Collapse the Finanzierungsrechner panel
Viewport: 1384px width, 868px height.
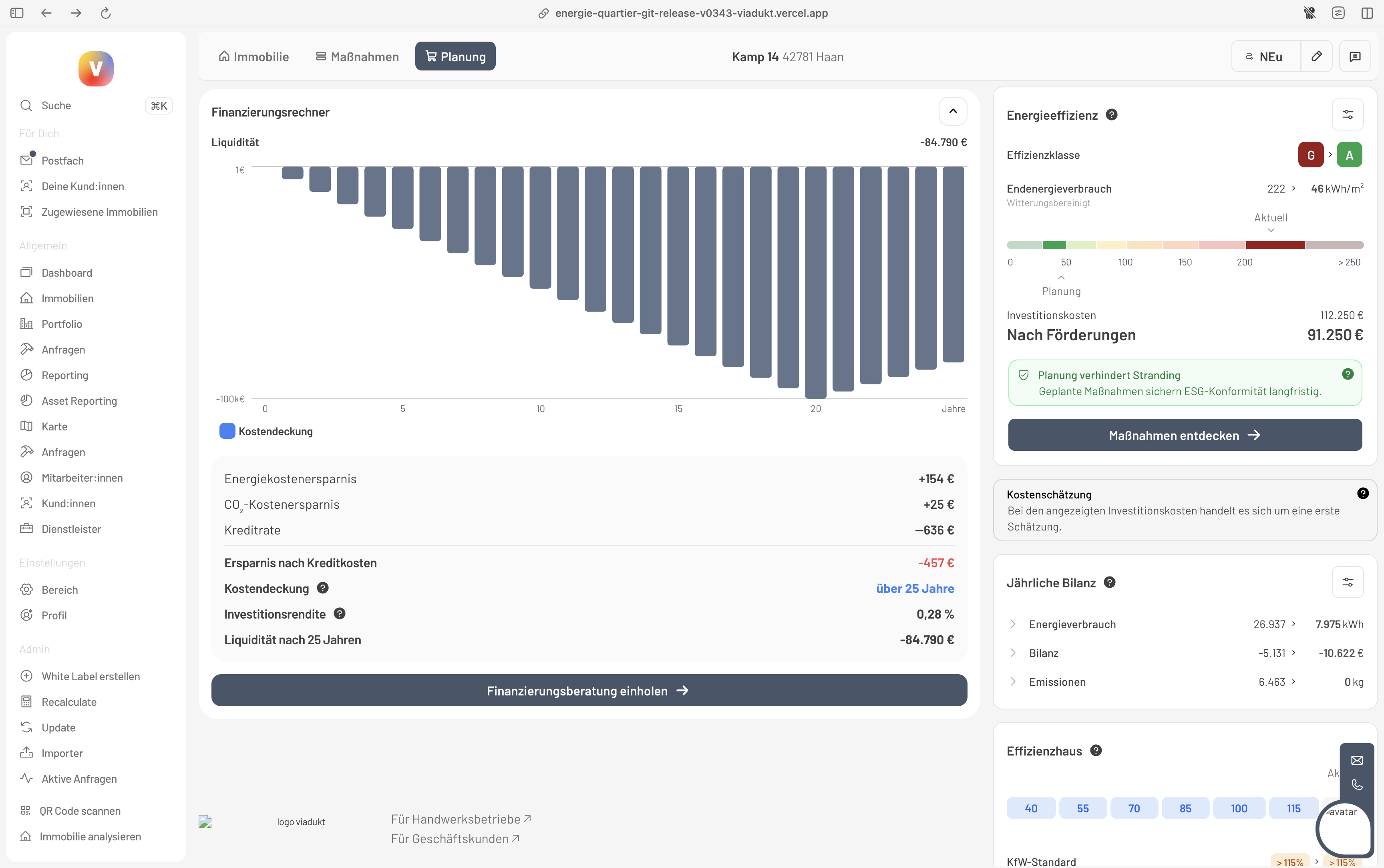point(952,111)
